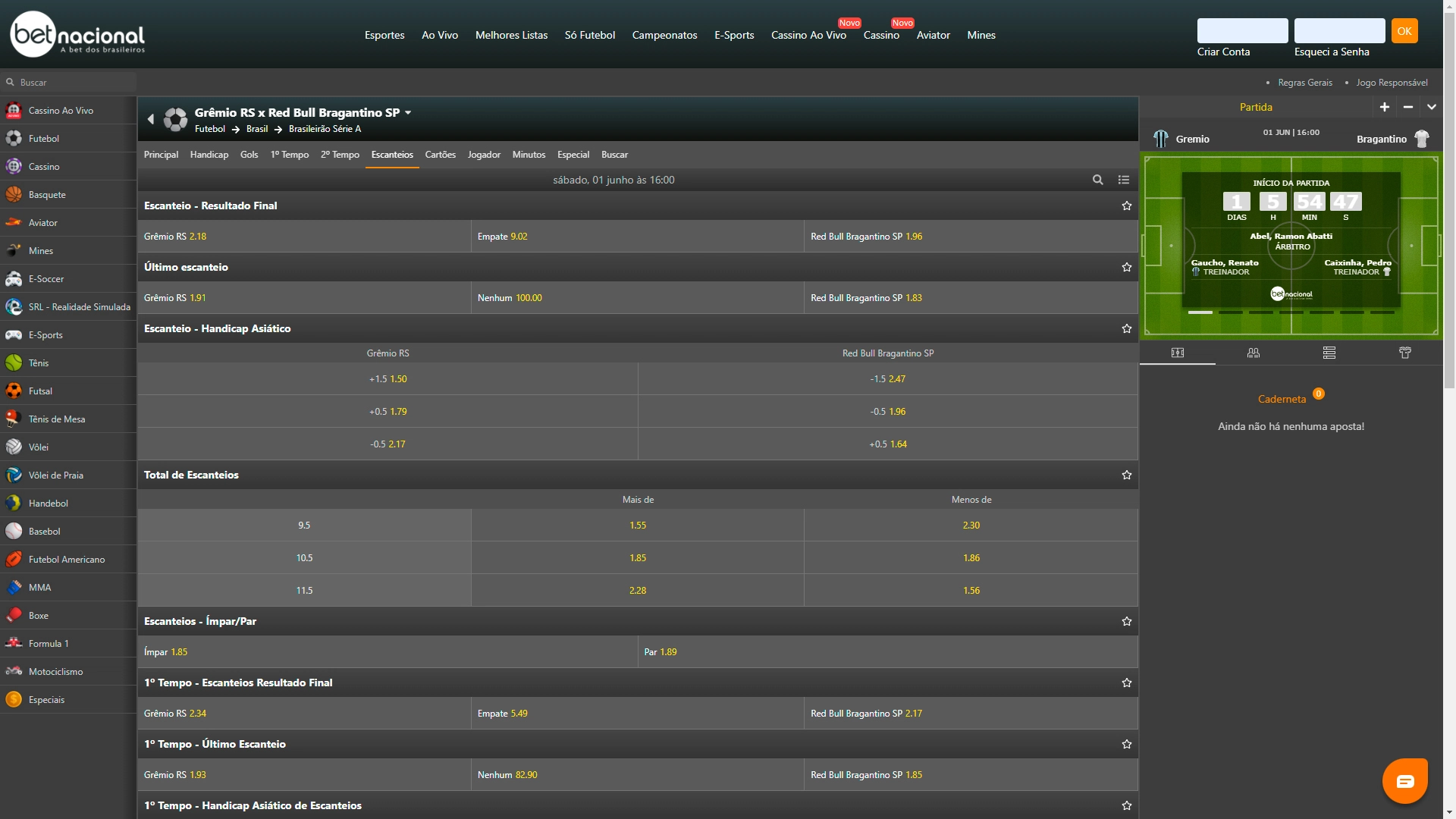Open the live chat support button
The image size is (1456, 819).
coord(1405,781)
